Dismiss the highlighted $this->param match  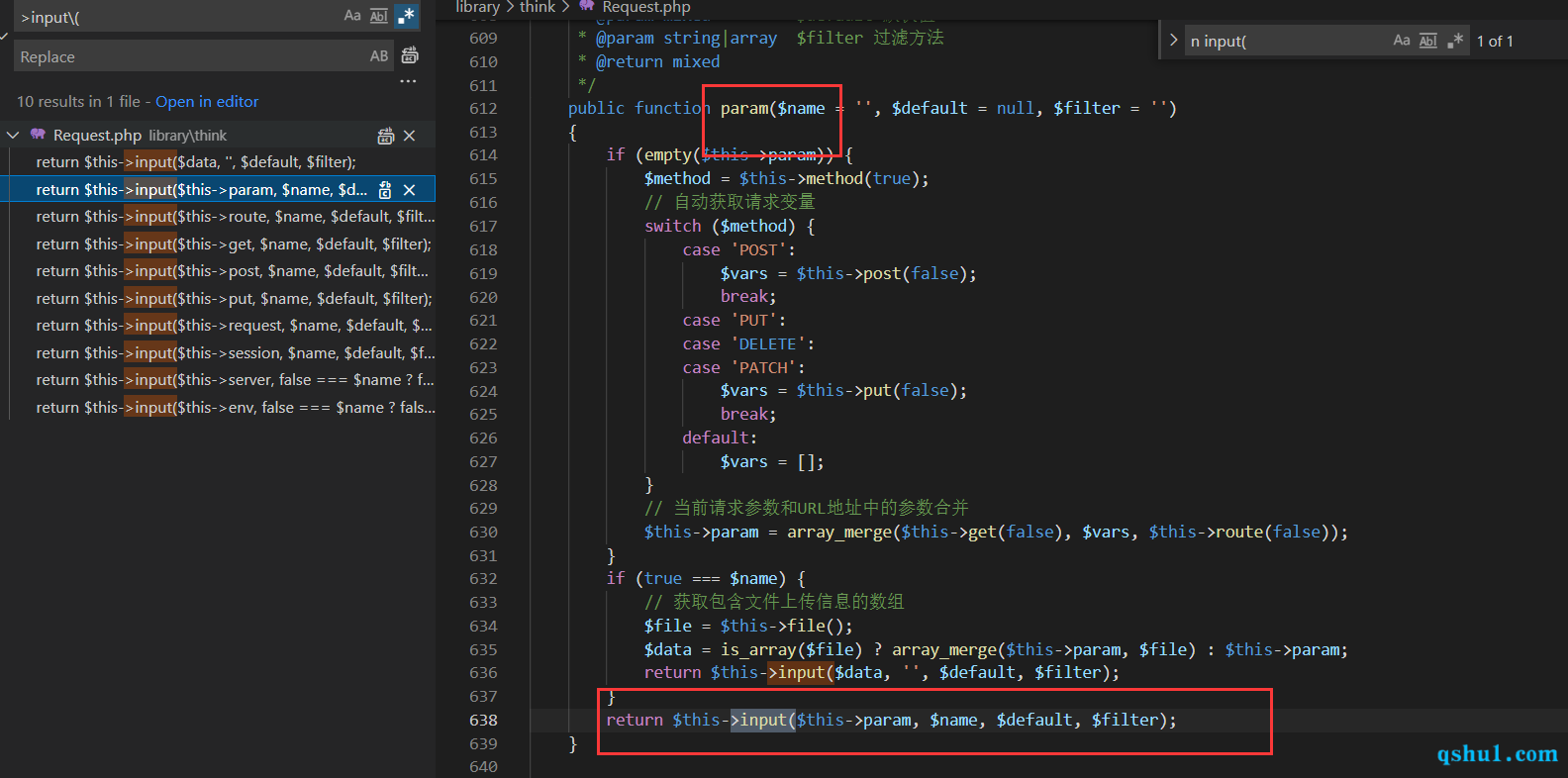tap(409, 190)
